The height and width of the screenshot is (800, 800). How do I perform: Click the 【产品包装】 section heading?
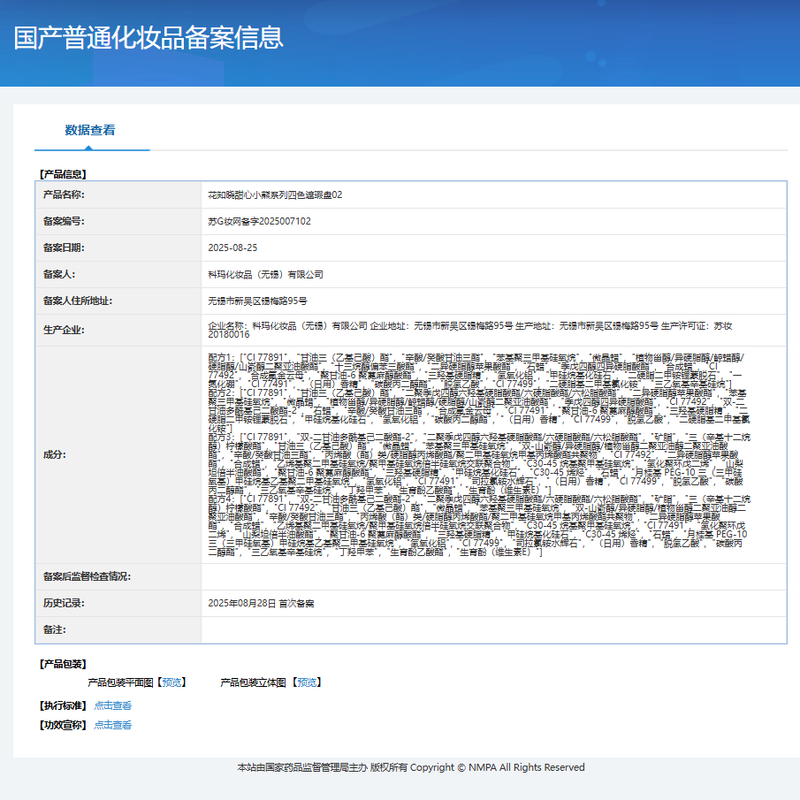[61, 663]
